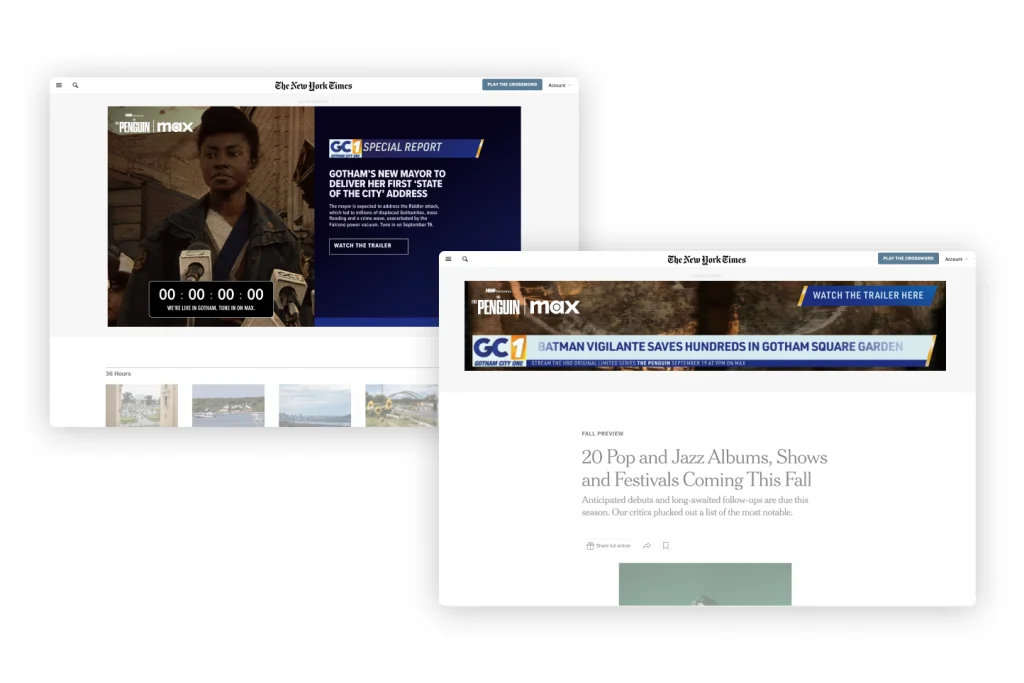Click the GC1 Gotham City One banner logo
This screenshot has width=1024, height=683.
[500, 348]
